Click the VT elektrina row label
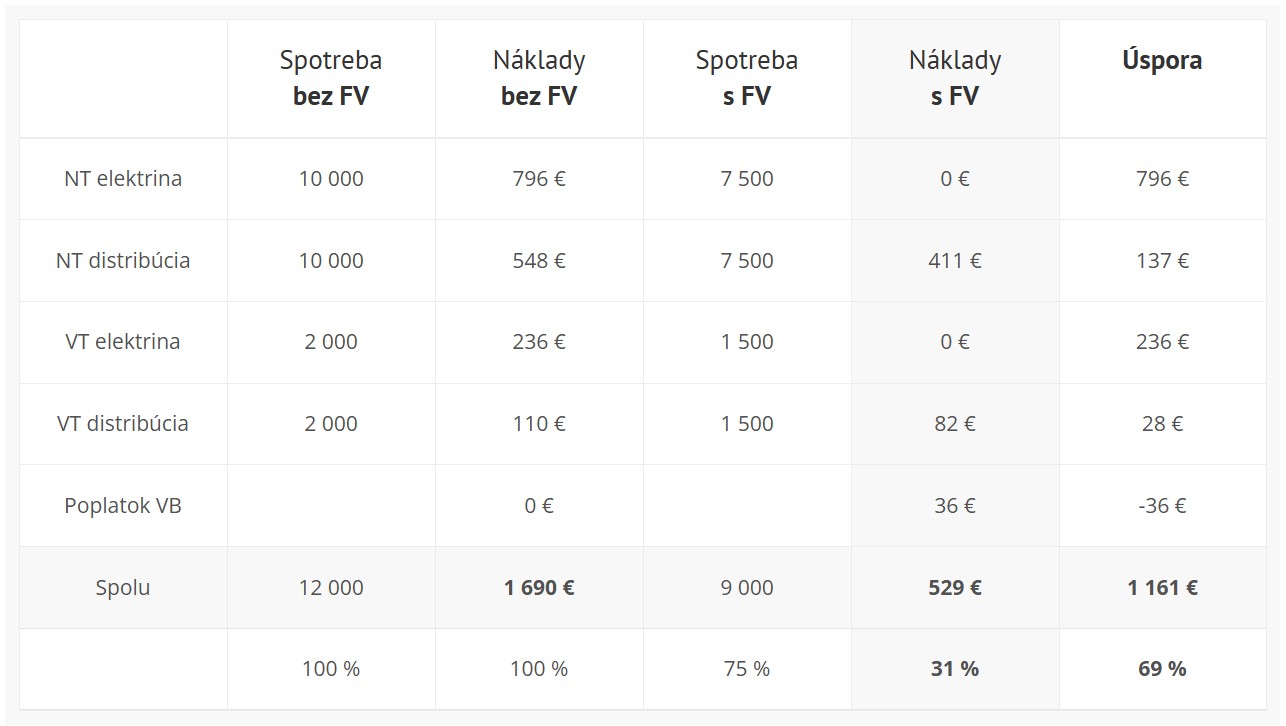 click(123, 342)
